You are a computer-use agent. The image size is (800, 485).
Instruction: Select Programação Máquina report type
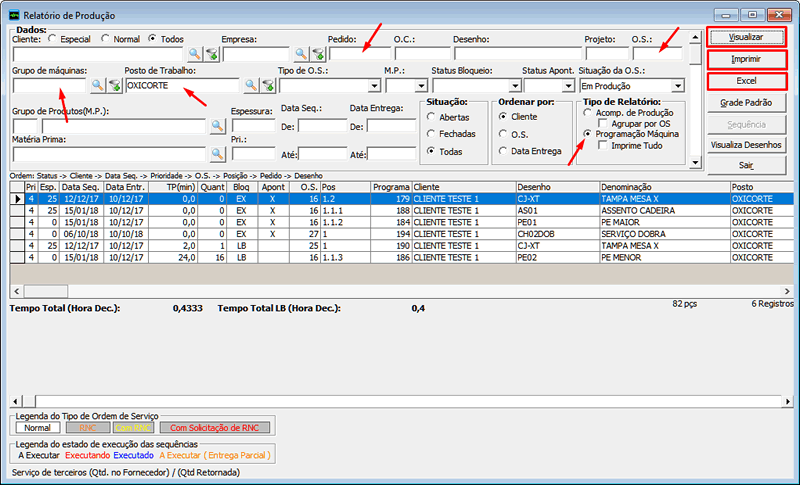point(588,134)
